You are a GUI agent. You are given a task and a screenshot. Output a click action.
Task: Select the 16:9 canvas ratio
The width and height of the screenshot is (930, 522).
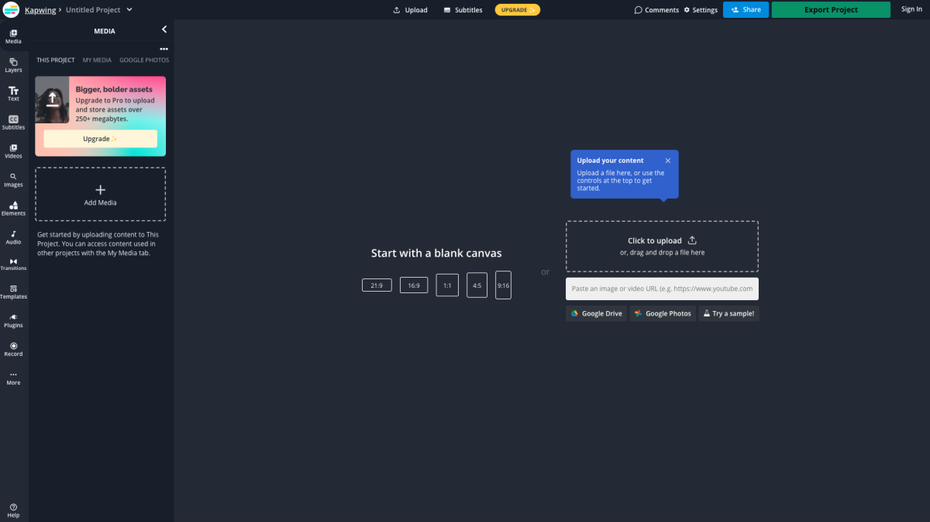click(413, 285)
